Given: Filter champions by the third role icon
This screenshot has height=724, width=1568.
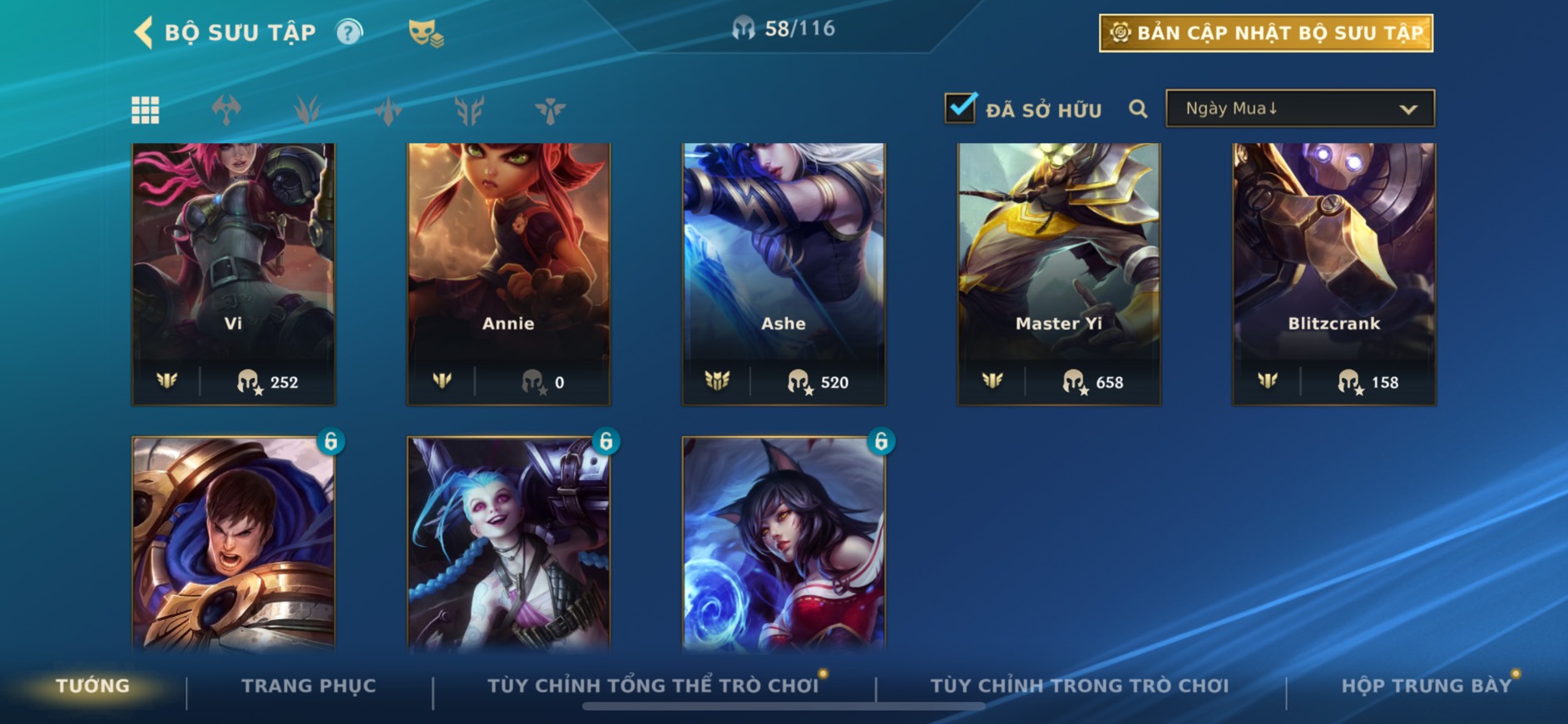Looking at the screenshot, I should click(388, 110).
